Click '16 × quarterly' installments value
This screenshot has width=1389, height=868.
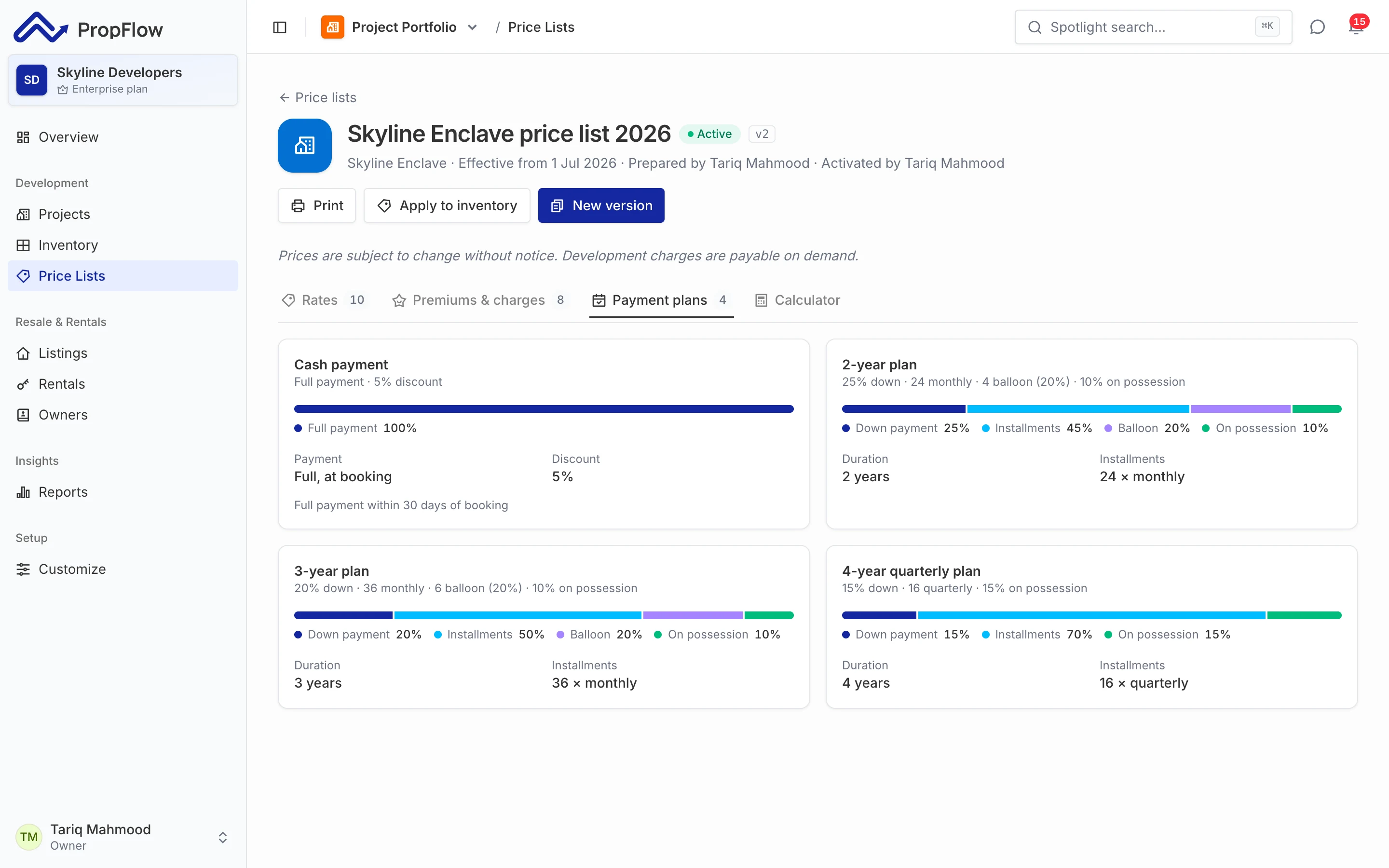tap(1144, 682)
